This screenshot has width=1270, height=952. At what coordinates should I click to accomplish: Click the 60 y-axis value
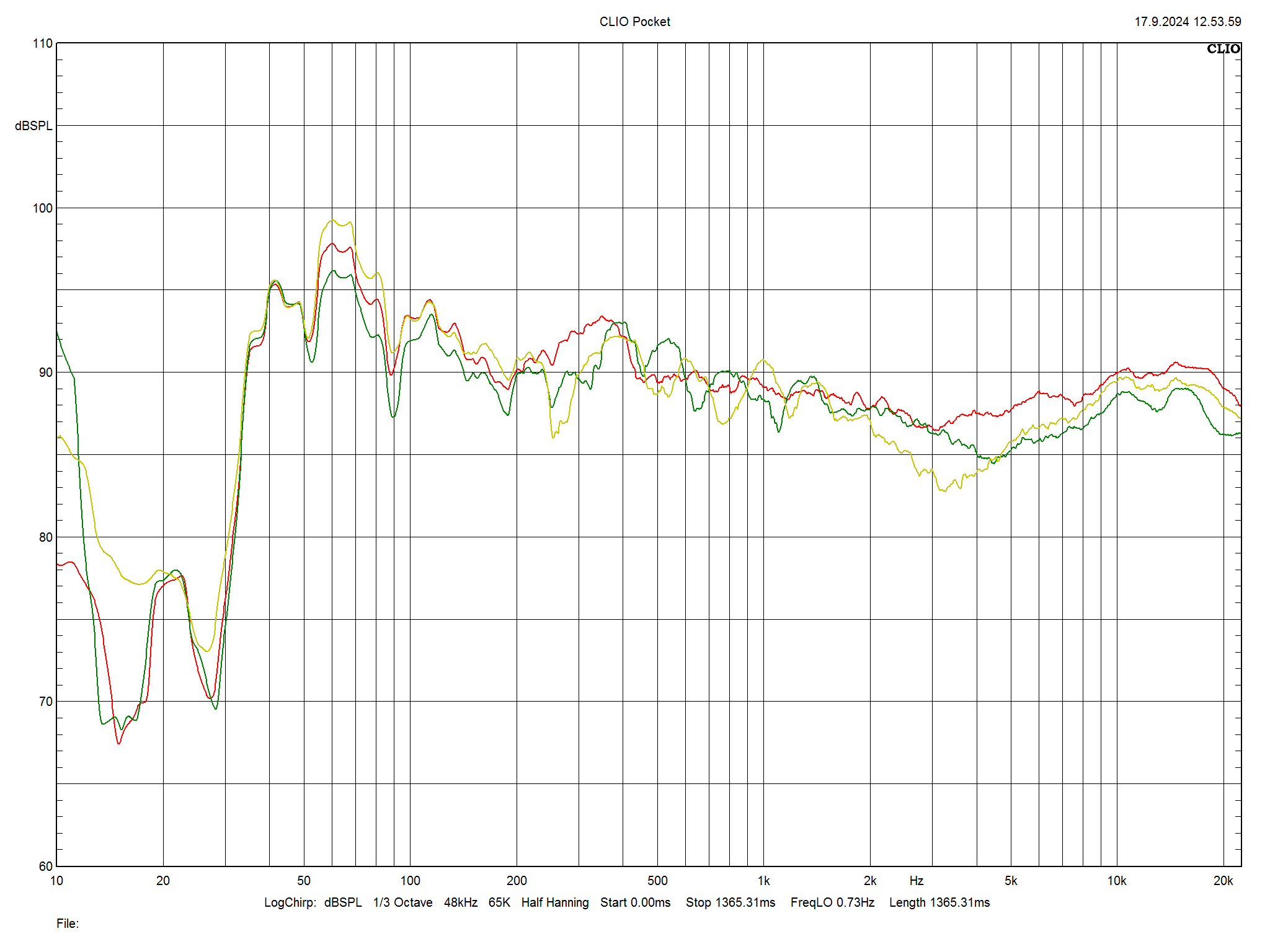(x=46, y=866)
